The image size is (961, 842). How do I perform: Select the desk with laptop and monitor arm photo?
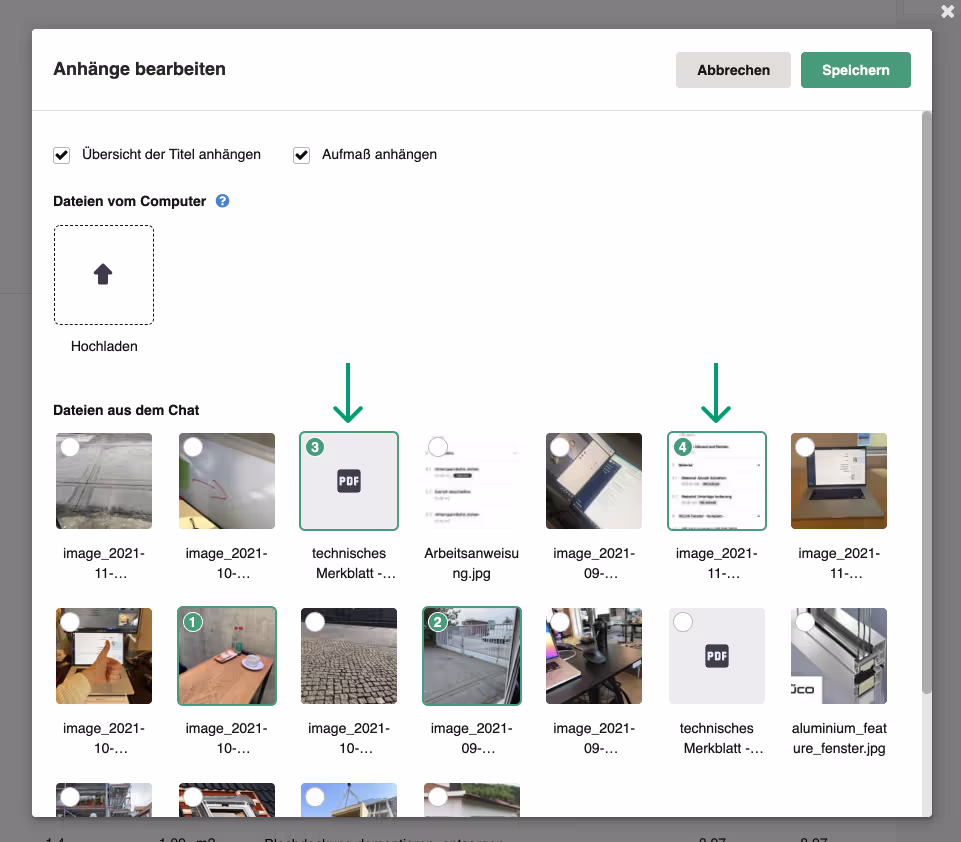pos(594,656)
